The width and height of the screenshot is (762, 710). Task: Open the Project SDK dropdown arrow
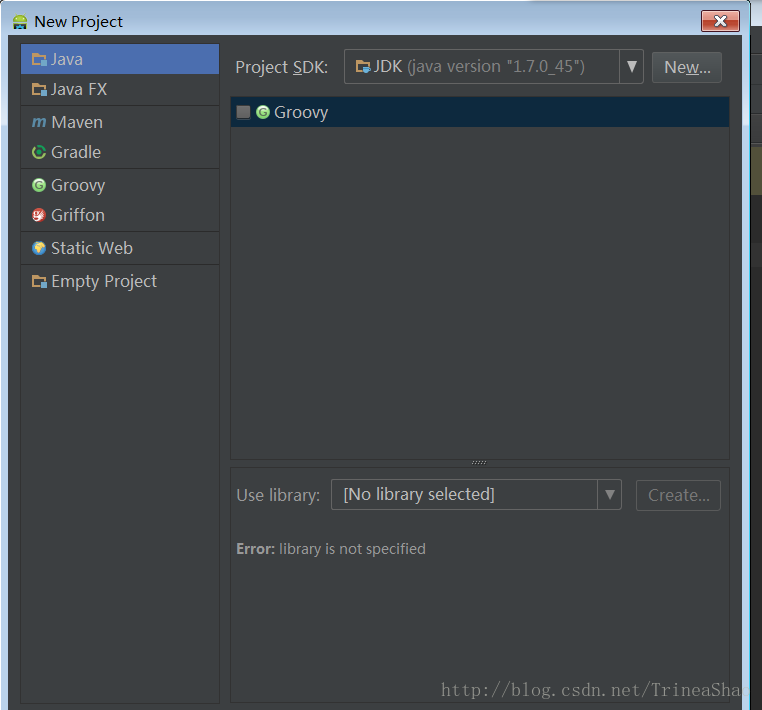pyautogui.click(x=631, y=67)
